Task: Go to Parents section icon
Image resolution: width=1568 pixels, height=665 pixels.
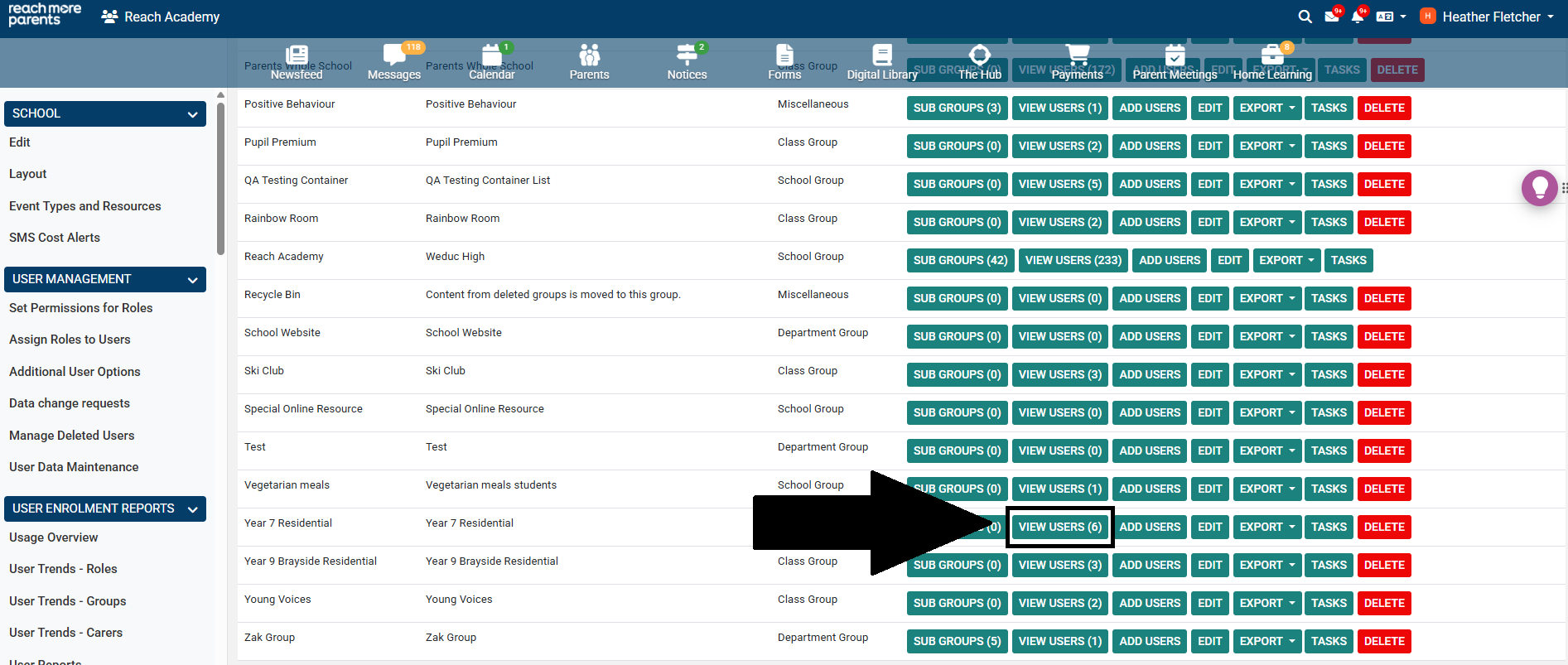Action: click(x=589, y=62)
